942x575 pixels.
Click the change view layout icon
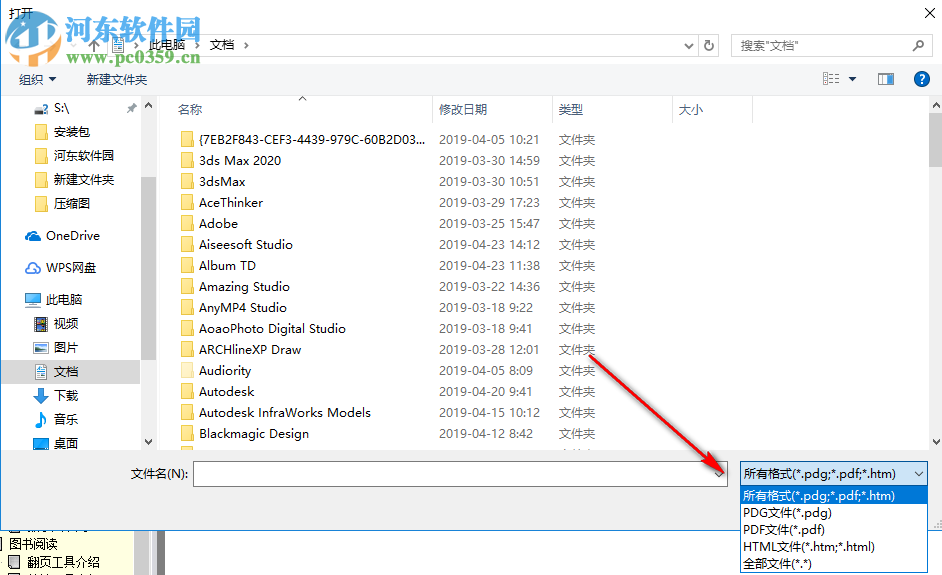831,79
